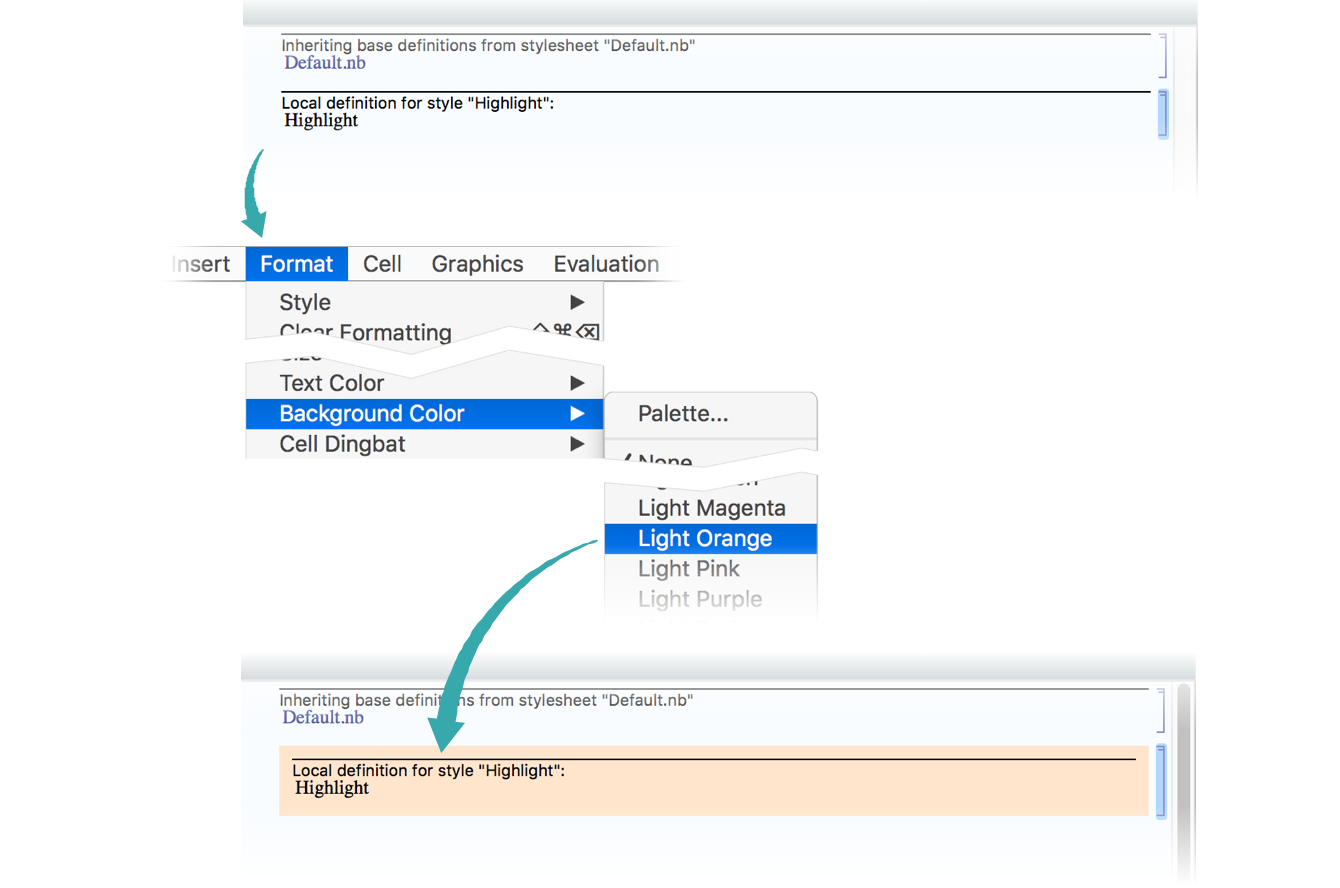Click the Cell Dingbat submenu arrow
This screenshot has width=1340, height=888.
coord(577,444)
